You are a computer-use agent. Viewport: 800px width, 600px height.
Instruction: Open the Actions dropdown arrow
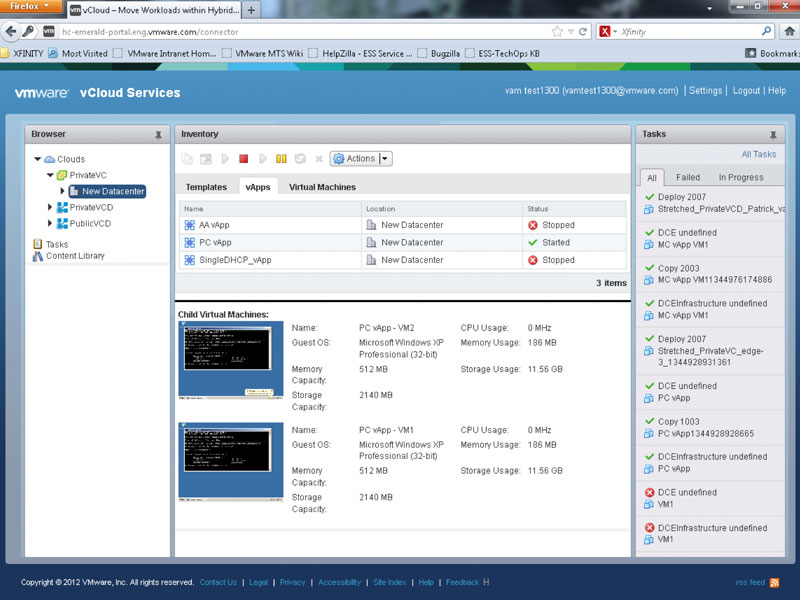(386, 159)
